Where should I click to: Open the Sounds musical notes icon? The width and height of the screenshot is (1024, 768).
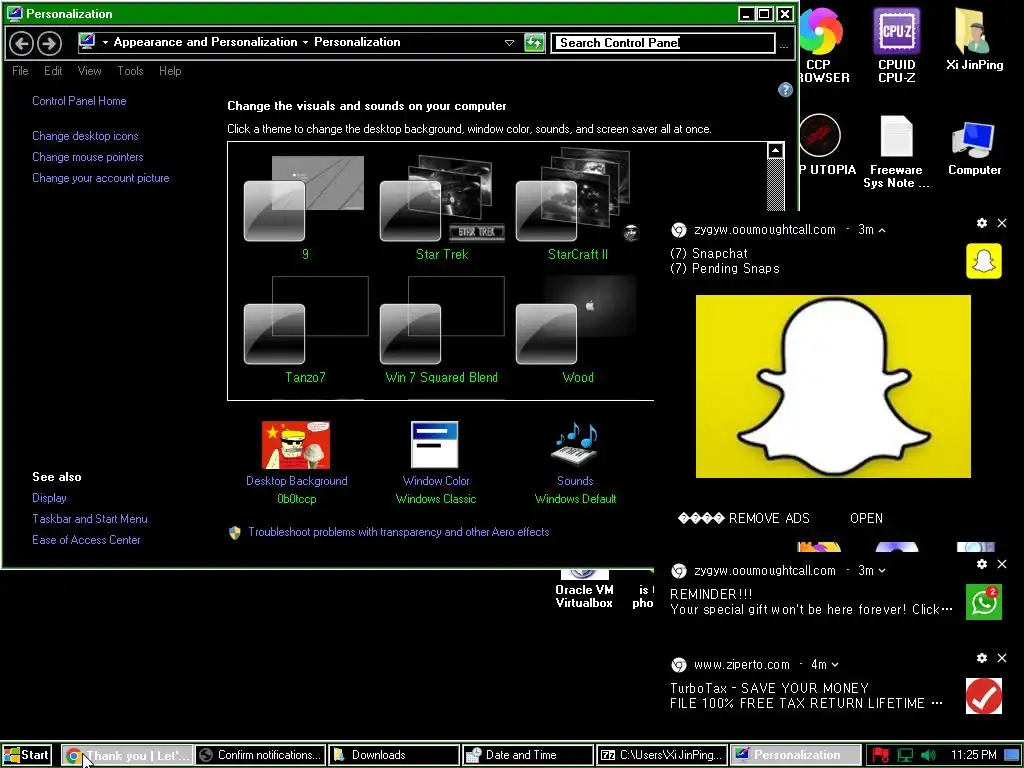tap(575, 445)
